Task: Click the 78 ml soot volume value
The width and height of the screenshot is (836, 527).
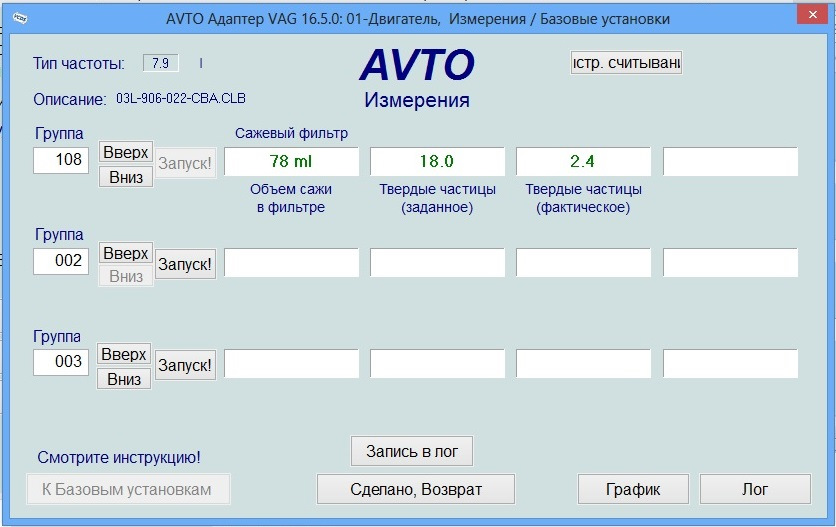Action: coord(291,162)
